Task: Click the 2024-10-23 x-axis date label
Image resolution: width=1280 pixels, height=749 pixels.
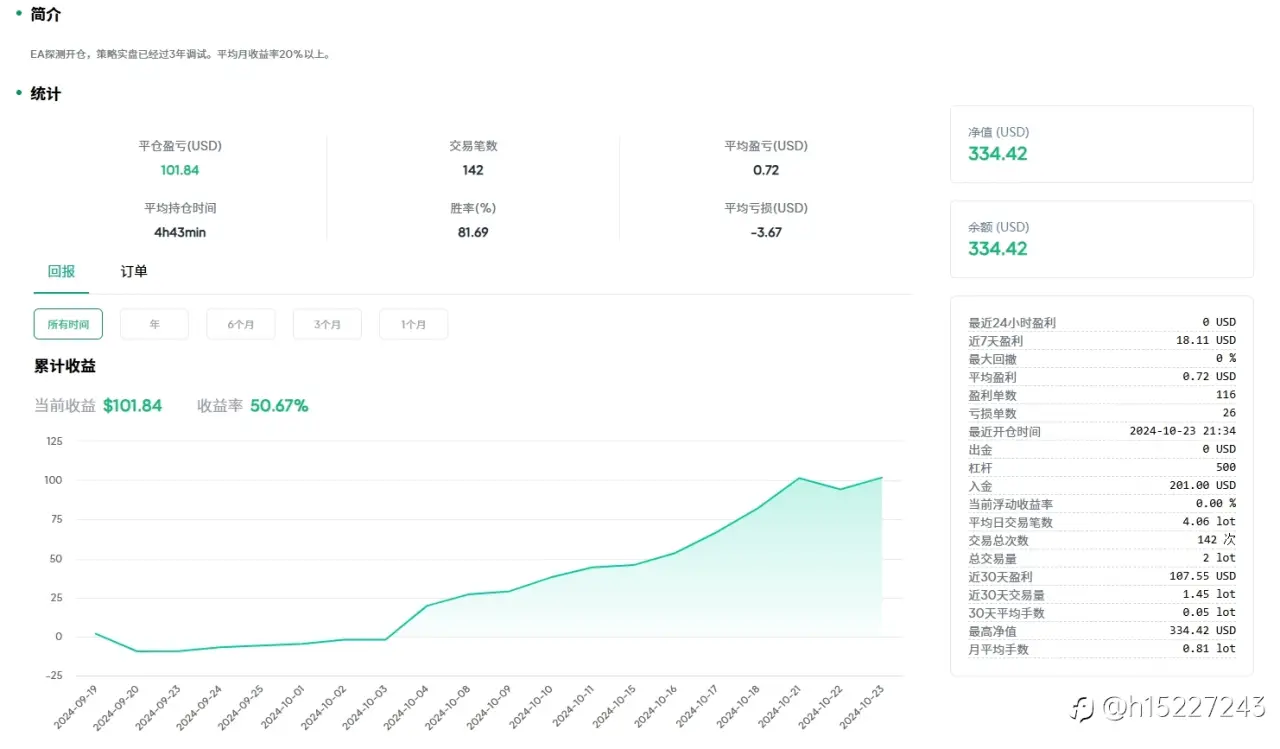Action: pyautogui.click(x=860, y=706)
